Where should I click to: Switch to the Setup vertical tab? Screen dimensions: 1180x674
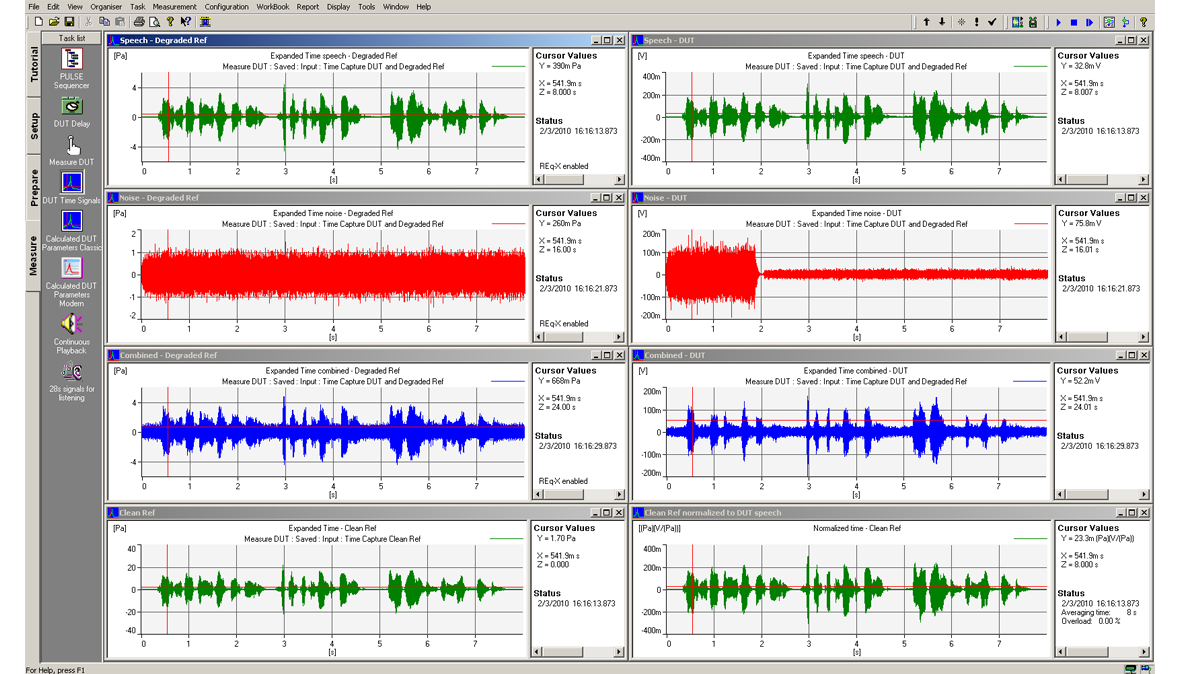click(x=35, y=126)
